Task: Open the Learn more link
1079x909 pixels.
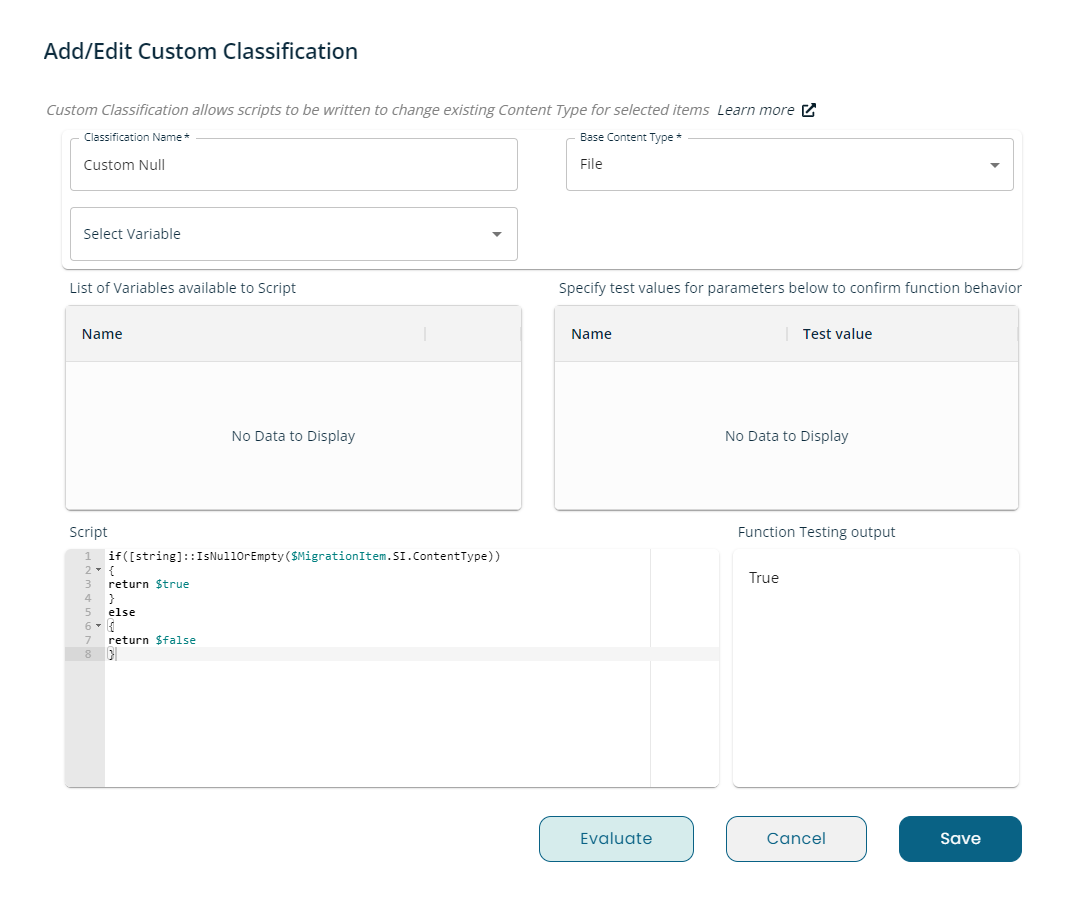Action: (756, 110)
